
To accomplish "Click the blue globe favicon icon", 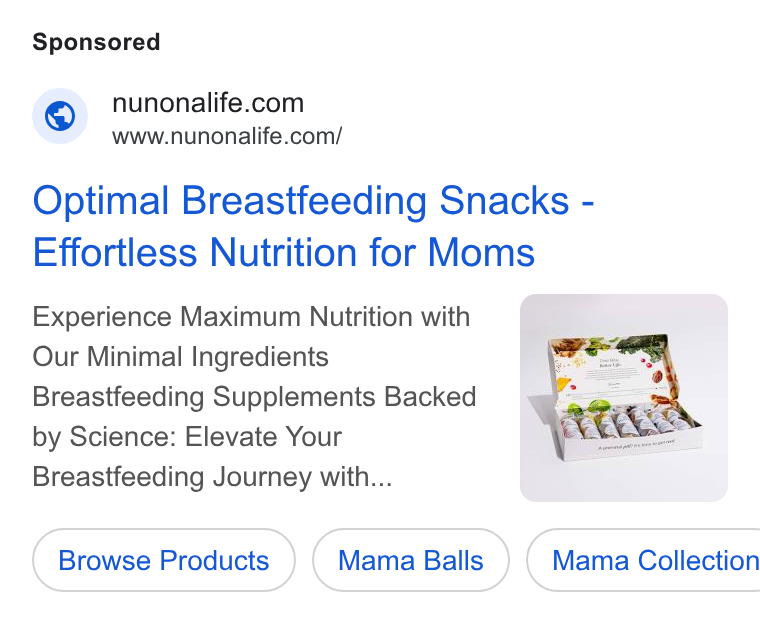I will tap(60, 116).
